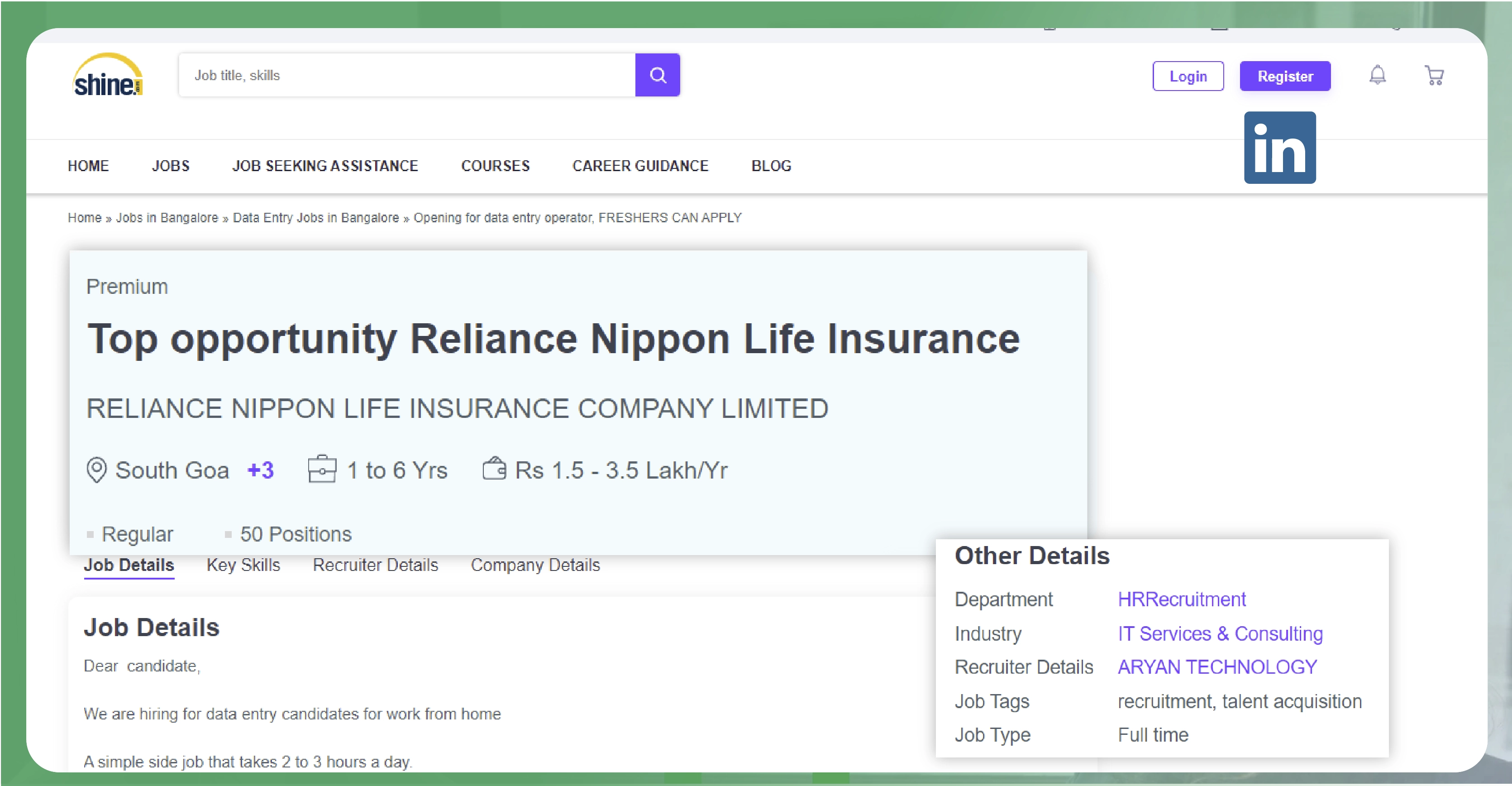
Task: Click the South Goa location text
Action: point(172,470)
